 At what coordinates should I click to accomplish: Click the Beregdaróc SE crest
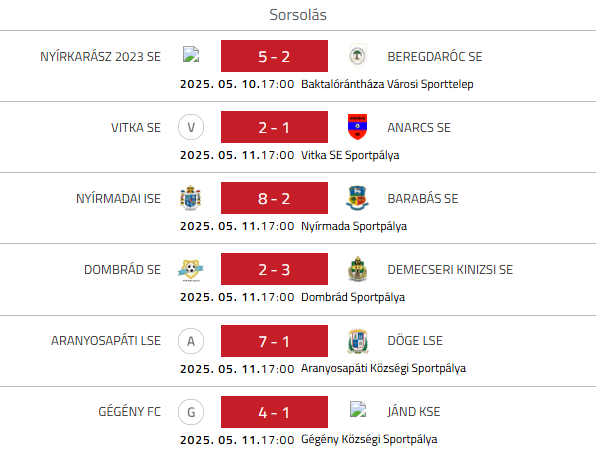coord(358,56)
